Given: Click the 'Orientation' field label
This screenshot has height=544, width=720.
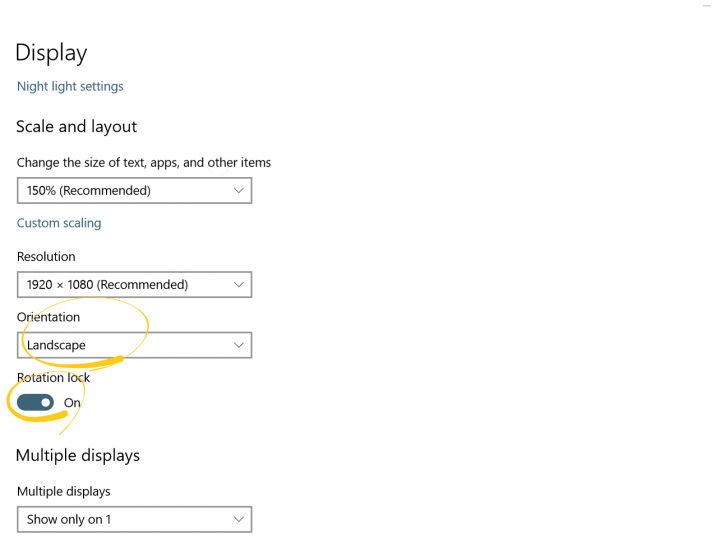Looking at the screenshot, I should click(48, 317).
